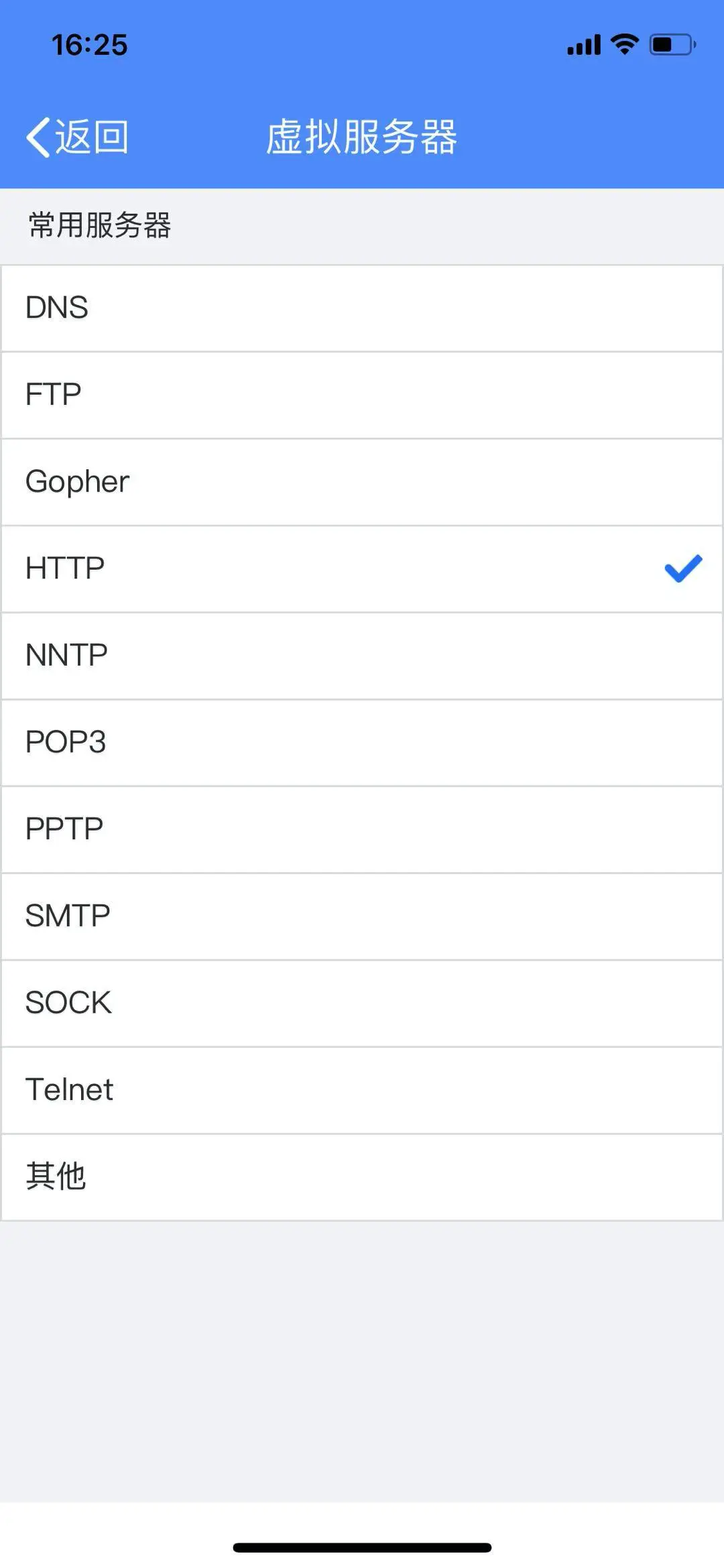The image size is (724, 1568).
Task: Tap the battery indicator icon
Action: coord(672,45)
